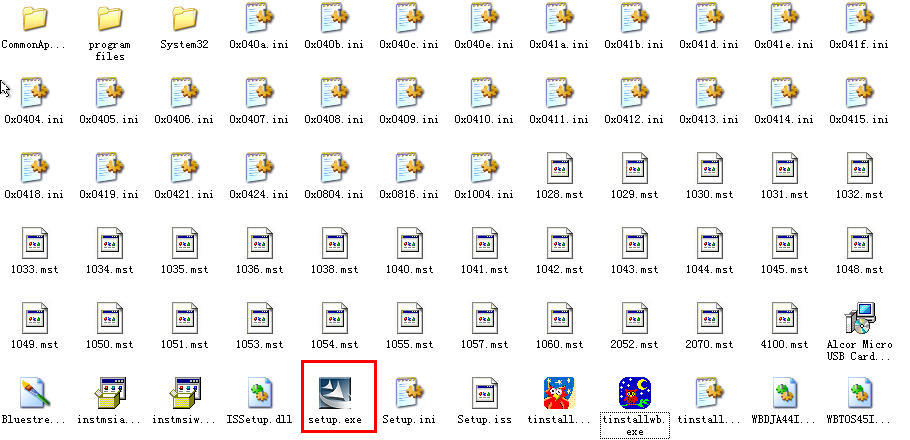This screenshot has height=440, width=910.
Task: Select the WBDJA44I... file icon
Action: 785,393
